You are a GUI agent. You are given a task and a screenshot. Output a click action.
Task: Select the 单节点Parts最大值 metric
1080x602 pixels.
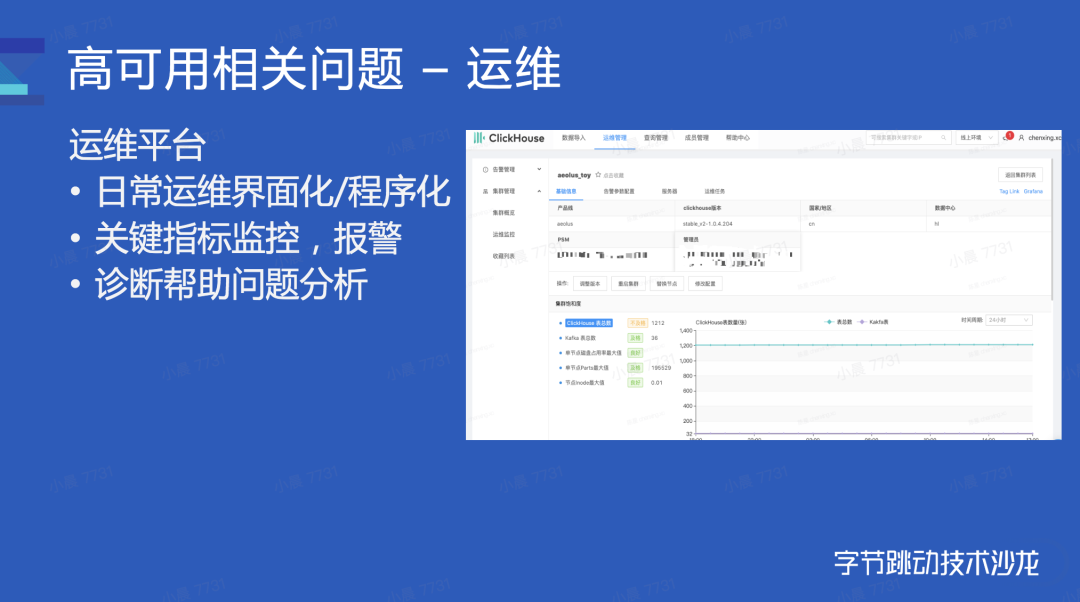coord(587,368)
